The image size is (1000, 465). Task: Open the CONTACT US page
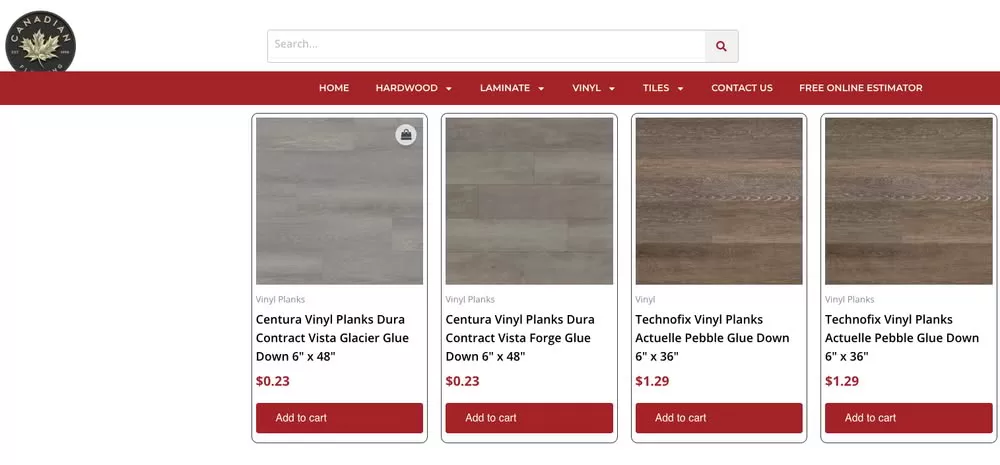(x=742, y=88)
